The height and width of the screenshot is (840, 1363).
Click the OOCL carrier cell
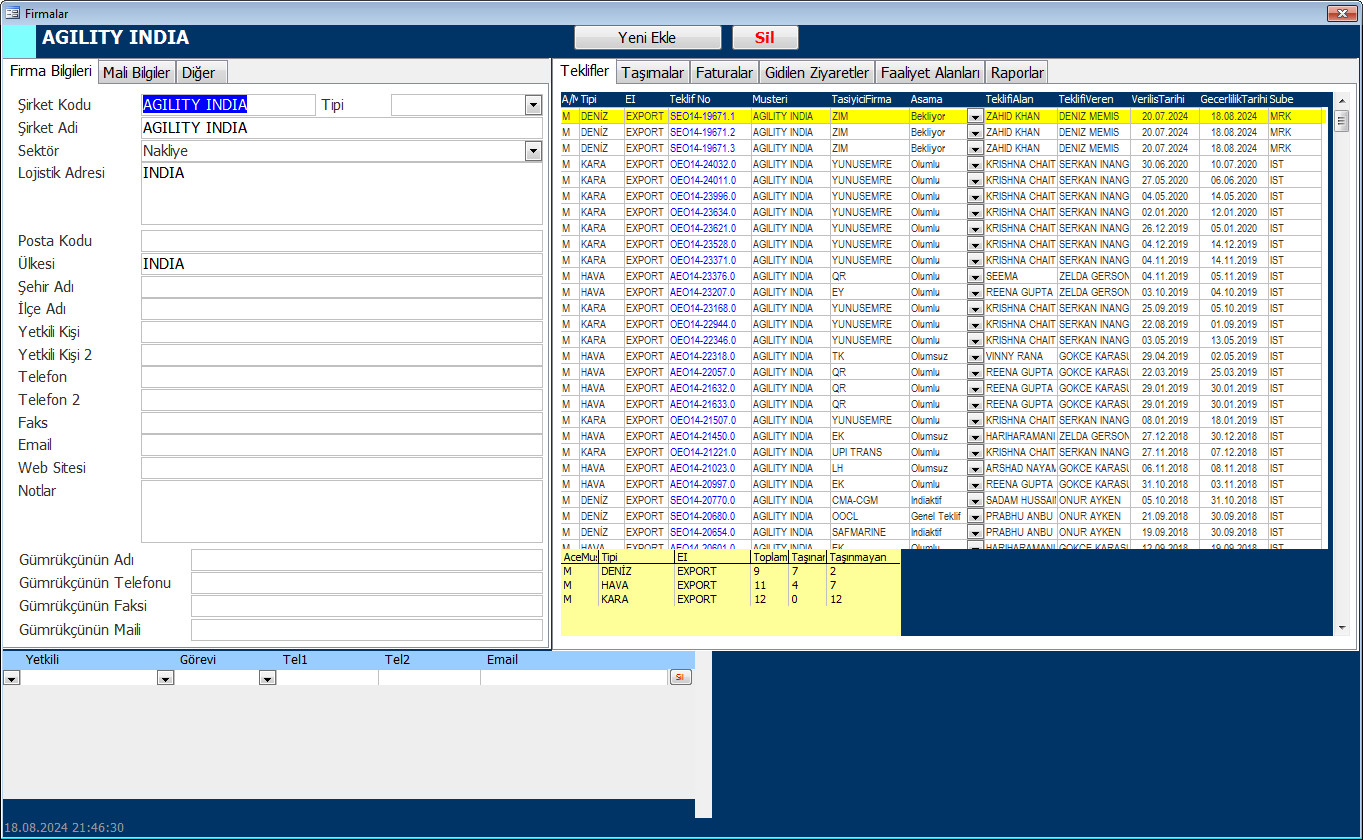click(868, 516)
